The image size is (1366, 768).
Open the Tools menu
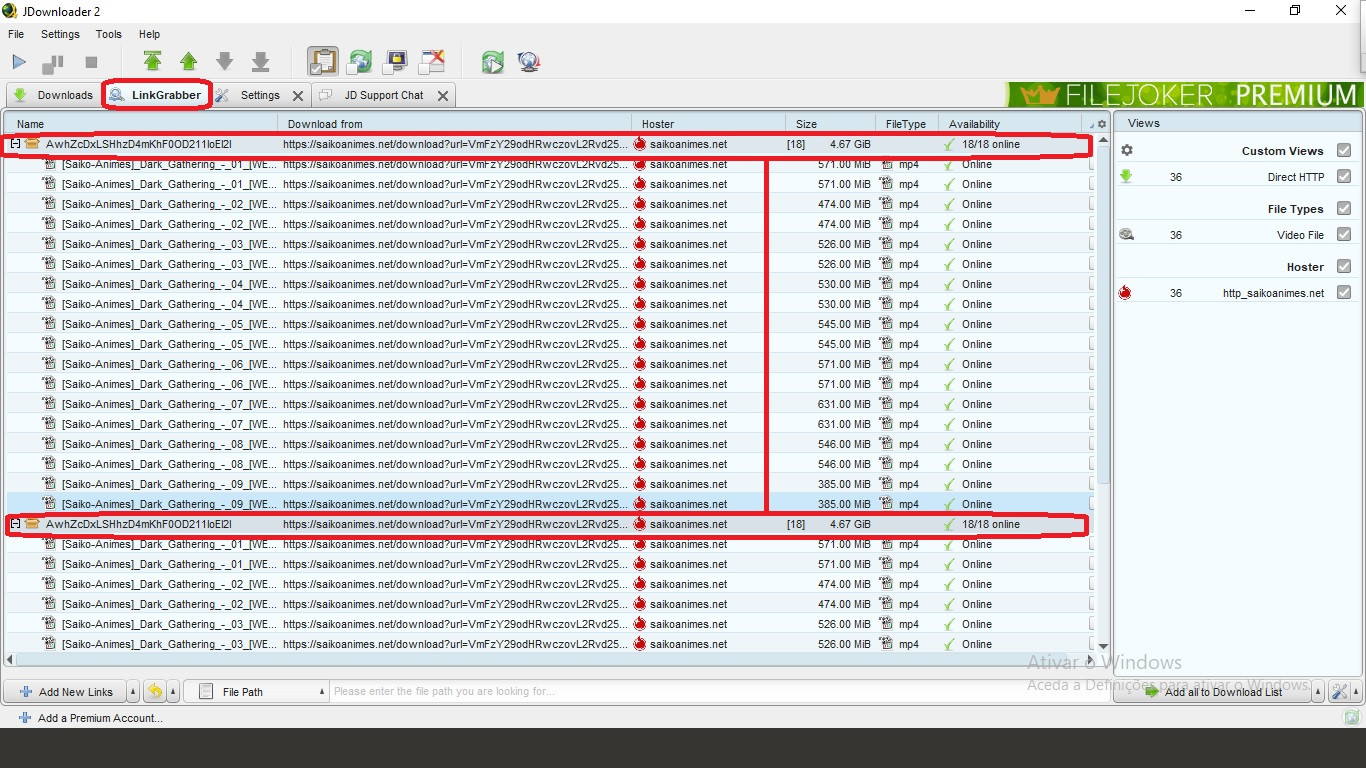point(109,34)
